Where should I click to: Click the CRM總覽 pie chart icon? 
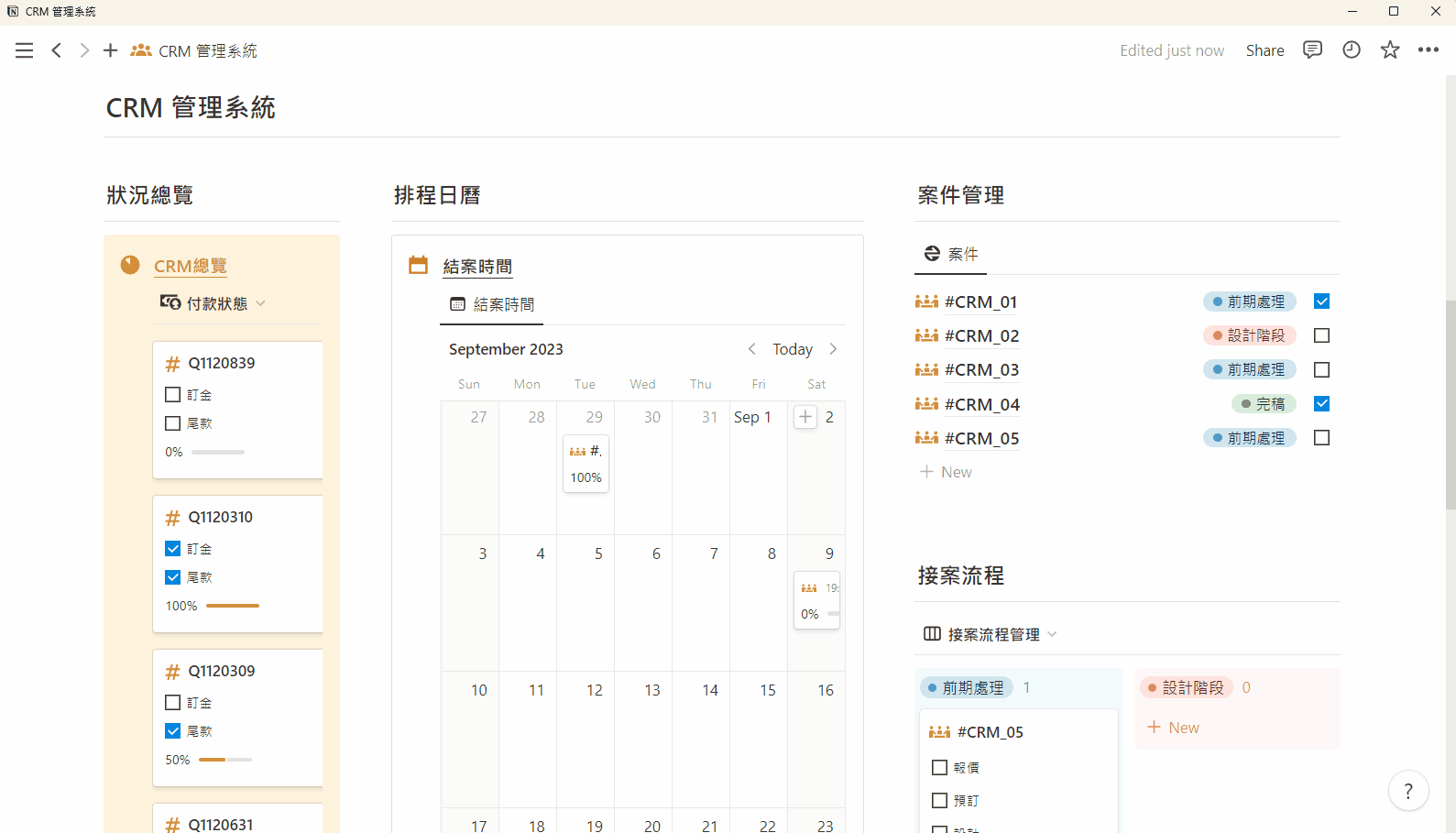130,265
